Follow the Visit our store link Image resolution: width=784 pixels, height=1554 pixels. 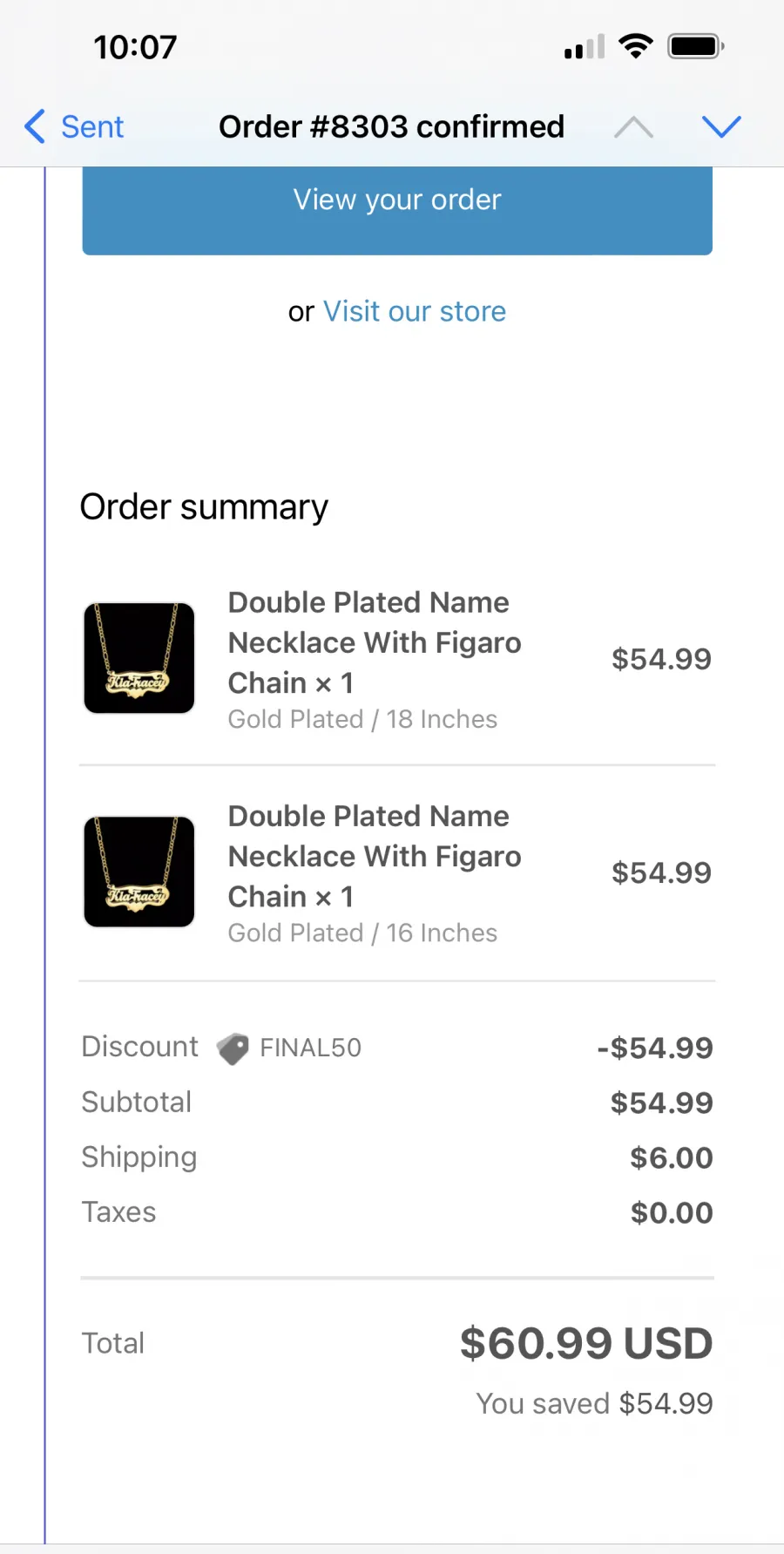click(x=415, y=311)
